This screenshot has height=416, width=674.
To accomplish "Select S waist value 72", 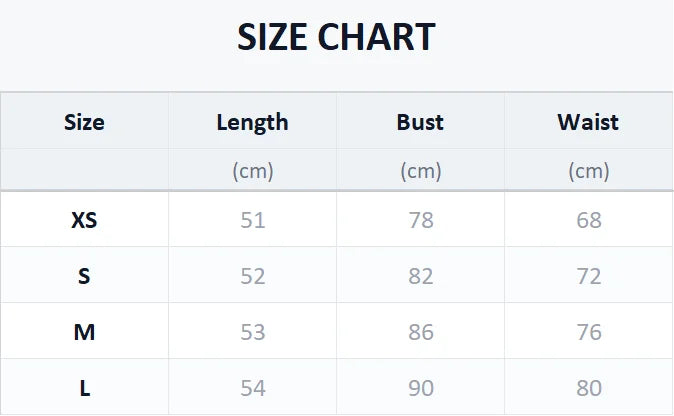I will (x=589, y=276).
